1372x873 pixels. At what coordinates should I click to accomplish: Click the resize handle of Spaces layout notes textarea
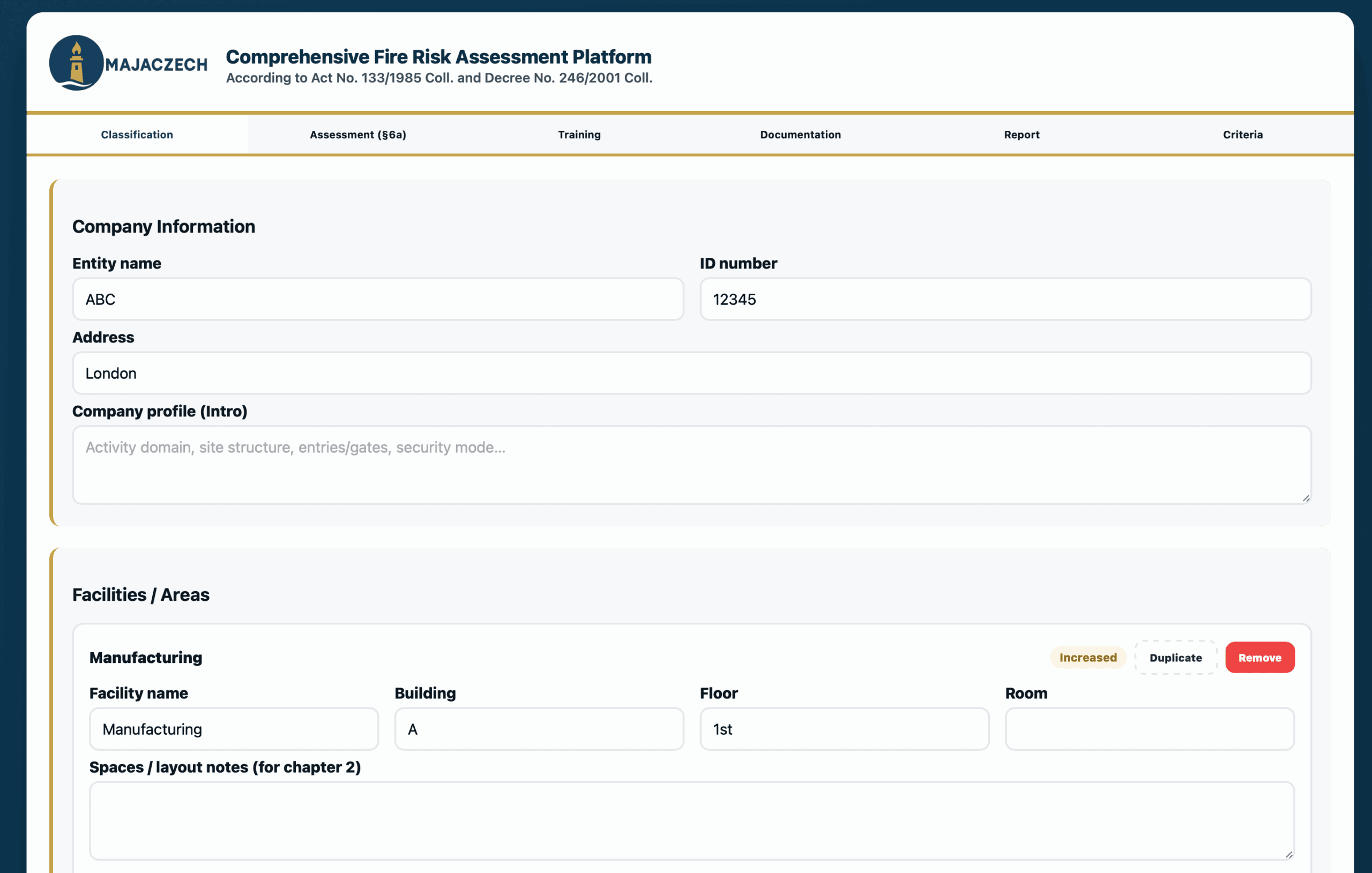1289,854
